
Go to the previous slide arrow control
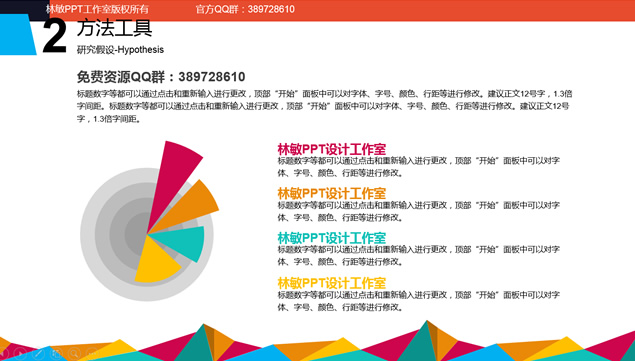[3, 354]
